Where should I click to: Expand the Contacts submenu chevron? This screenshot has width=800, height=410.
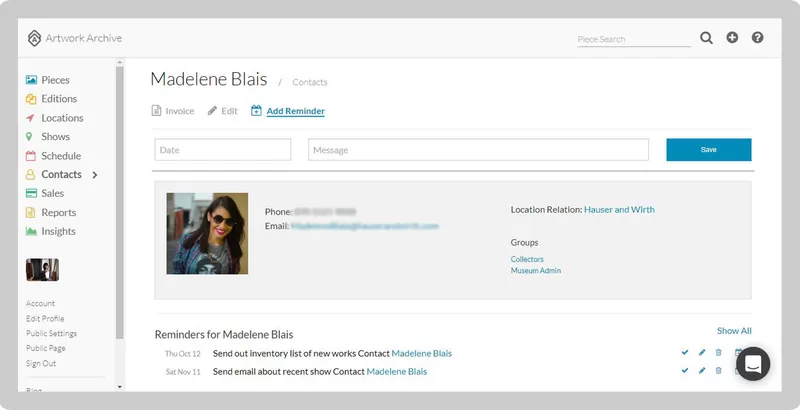pyautogui.click(x=95, y=175)
